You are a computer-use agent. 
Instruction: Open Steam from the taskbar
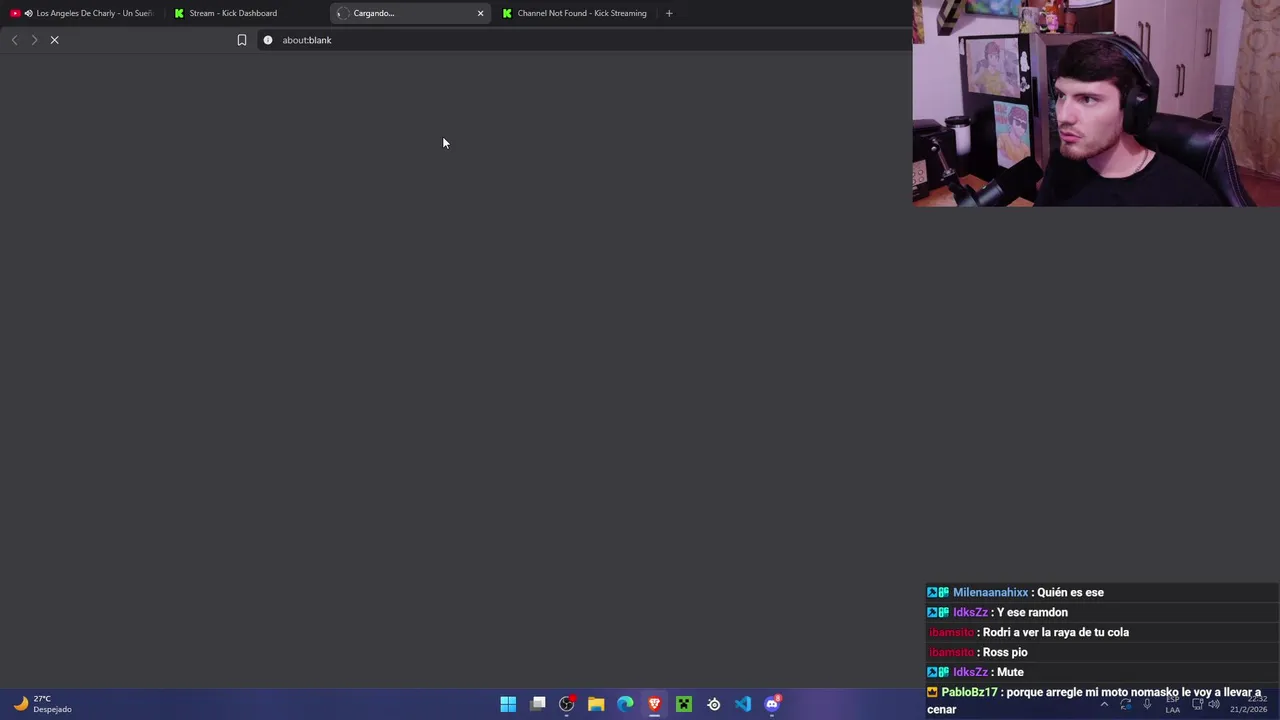pyautogui.click(x=713, y=704)
